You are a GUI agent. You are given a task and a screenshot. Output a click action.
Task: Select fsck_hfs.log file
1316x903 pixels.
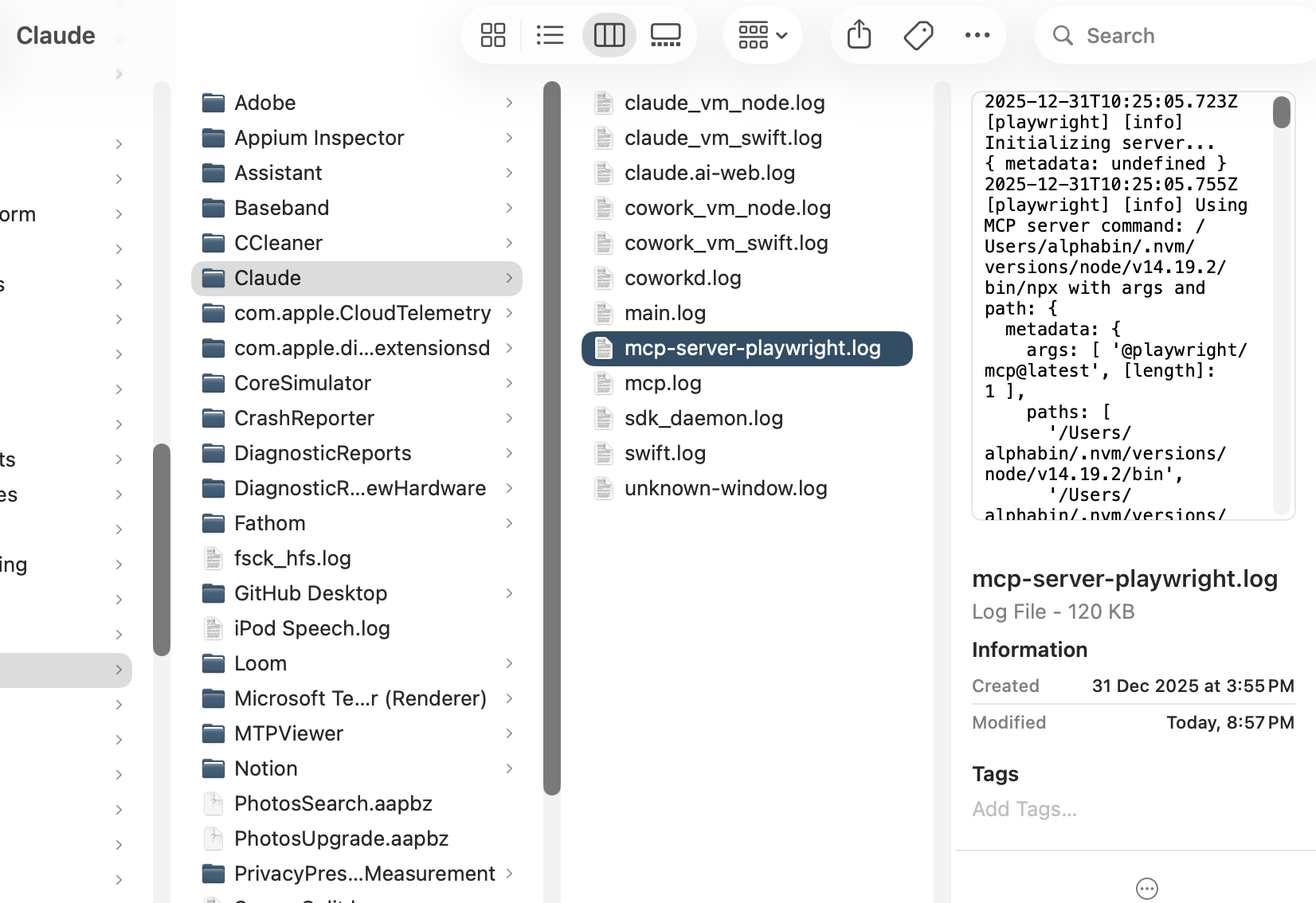click(292, 558)
